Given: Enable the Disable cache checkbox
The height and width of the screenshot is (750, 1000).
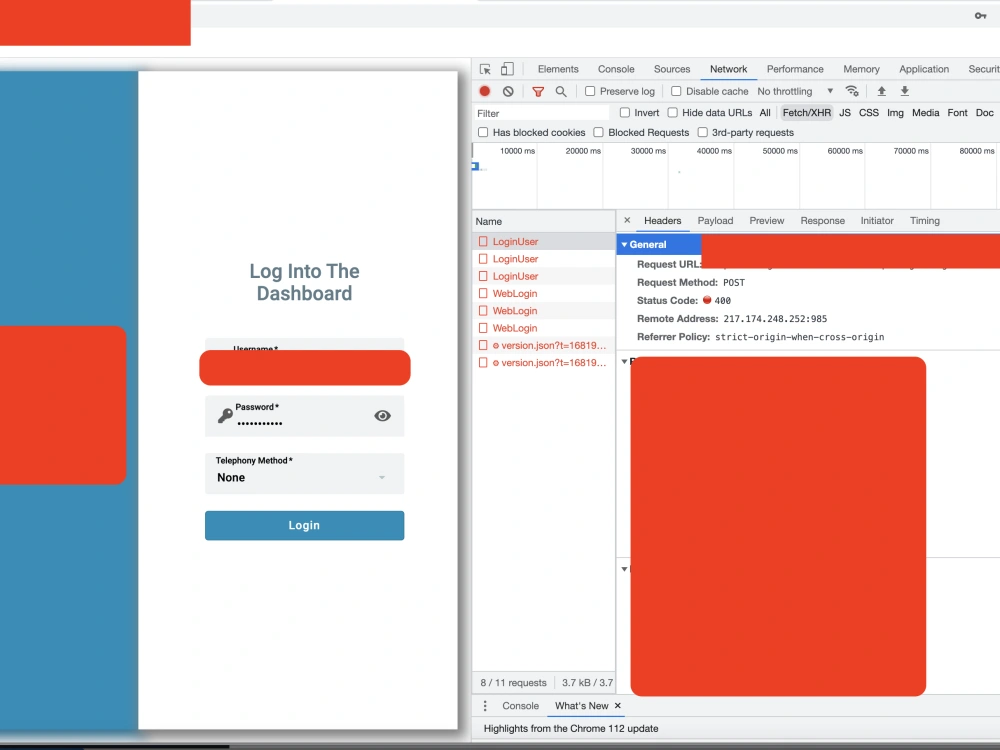Looking at the screenshot, I should (676, 91).
